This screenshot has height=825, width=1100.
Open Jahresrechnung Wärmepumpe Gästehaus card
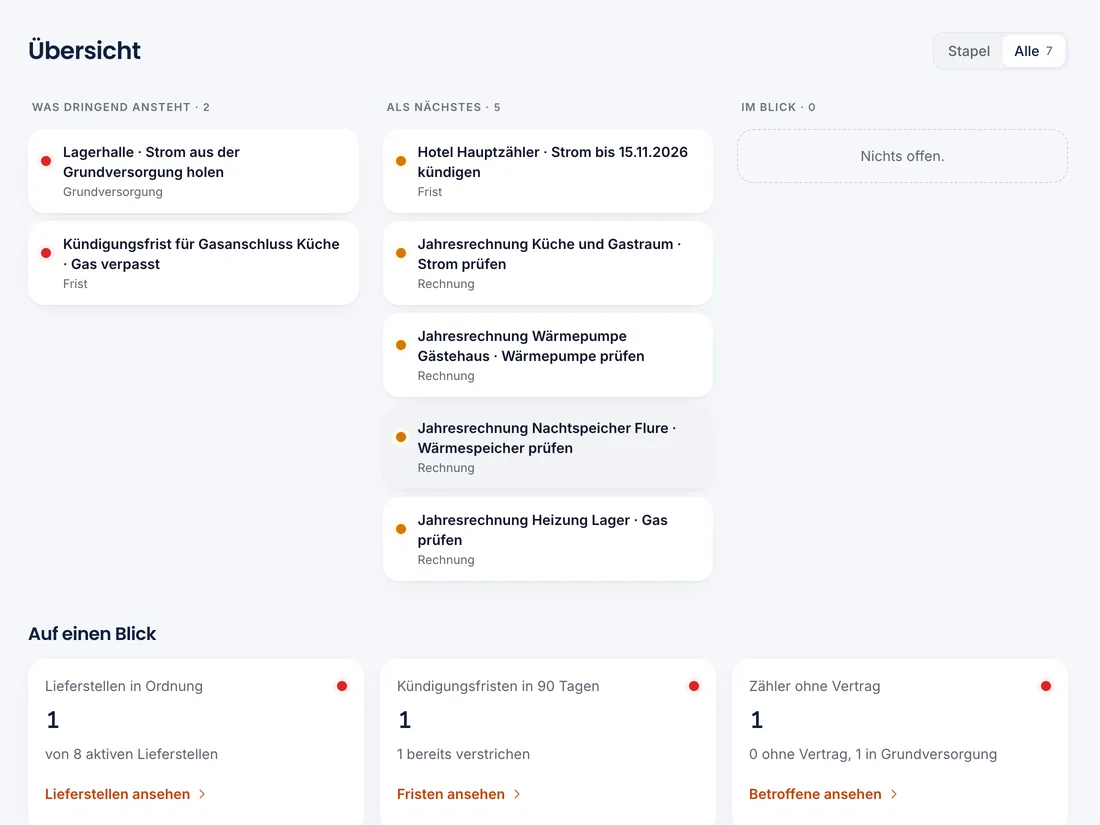(548, 355)
